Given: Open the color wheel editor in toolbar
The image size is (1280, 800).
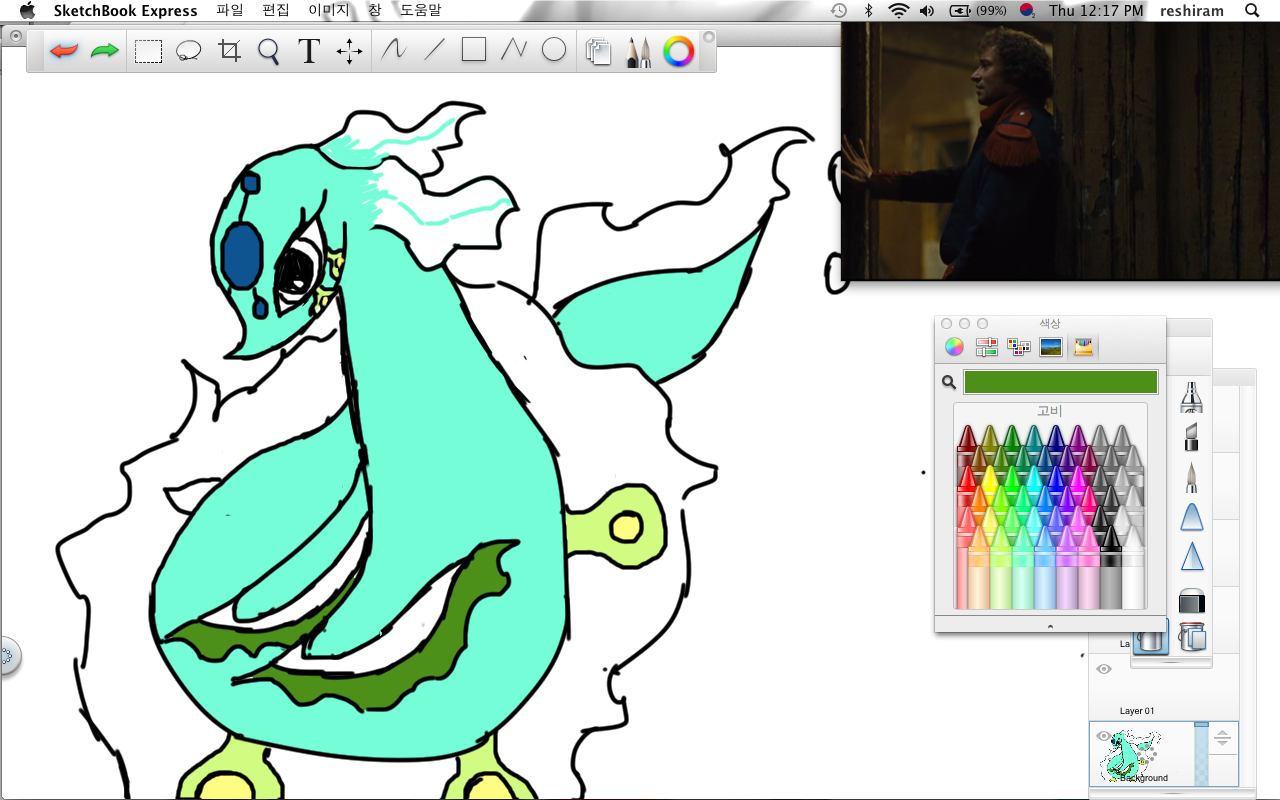Looking at the screenshot, I should coord(679,52).
